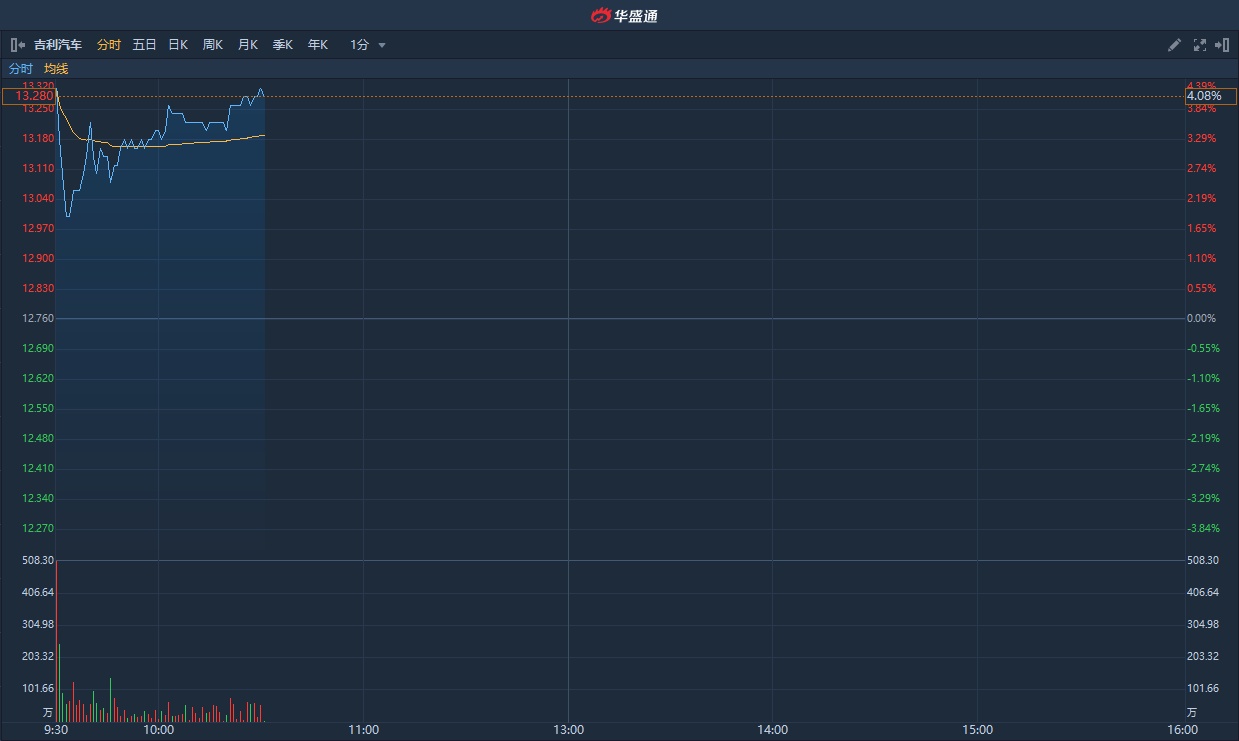Open the 1分 period selector
The image size is (1239, 741).
360,45
